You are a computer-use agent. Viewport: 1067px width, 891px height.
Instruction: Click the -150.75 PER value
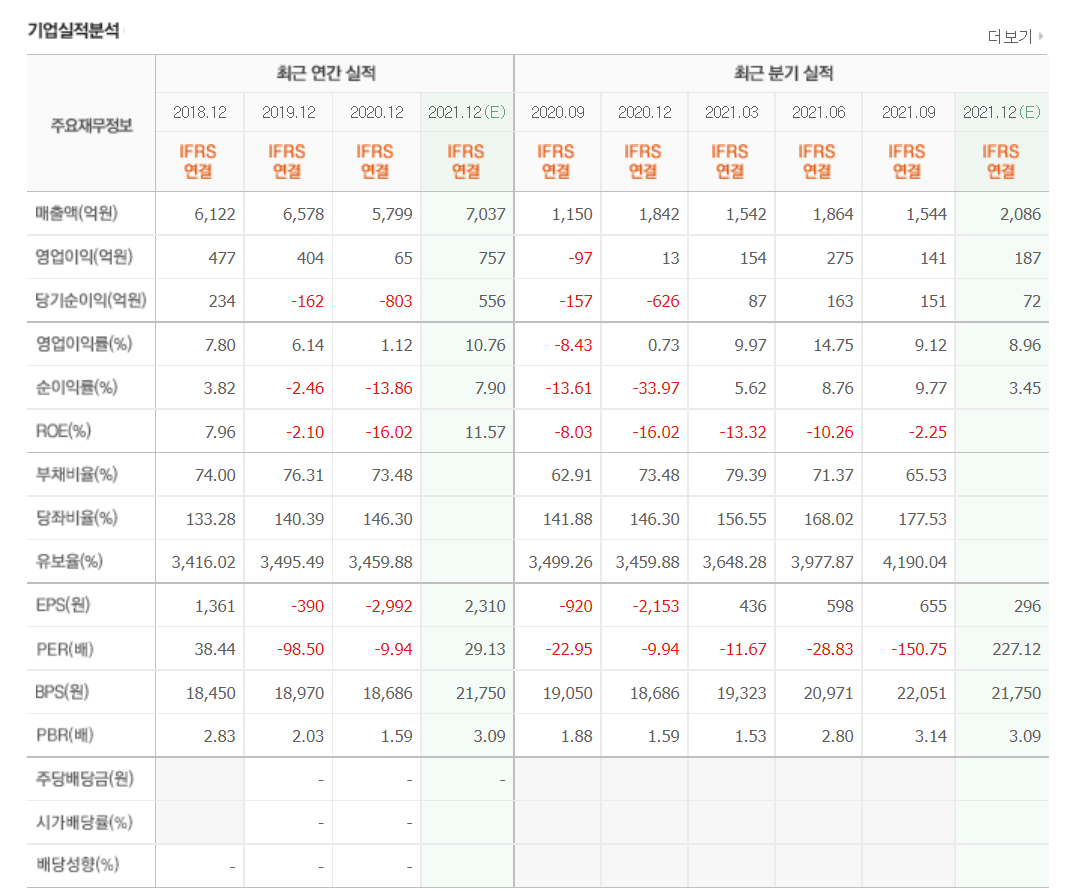click(919, 649)
